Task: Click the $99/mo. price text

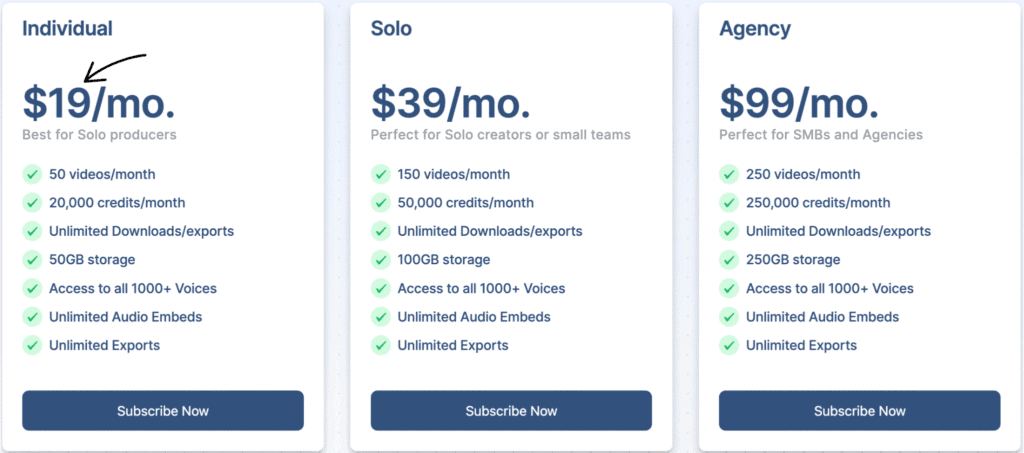Action: point(799,104)
